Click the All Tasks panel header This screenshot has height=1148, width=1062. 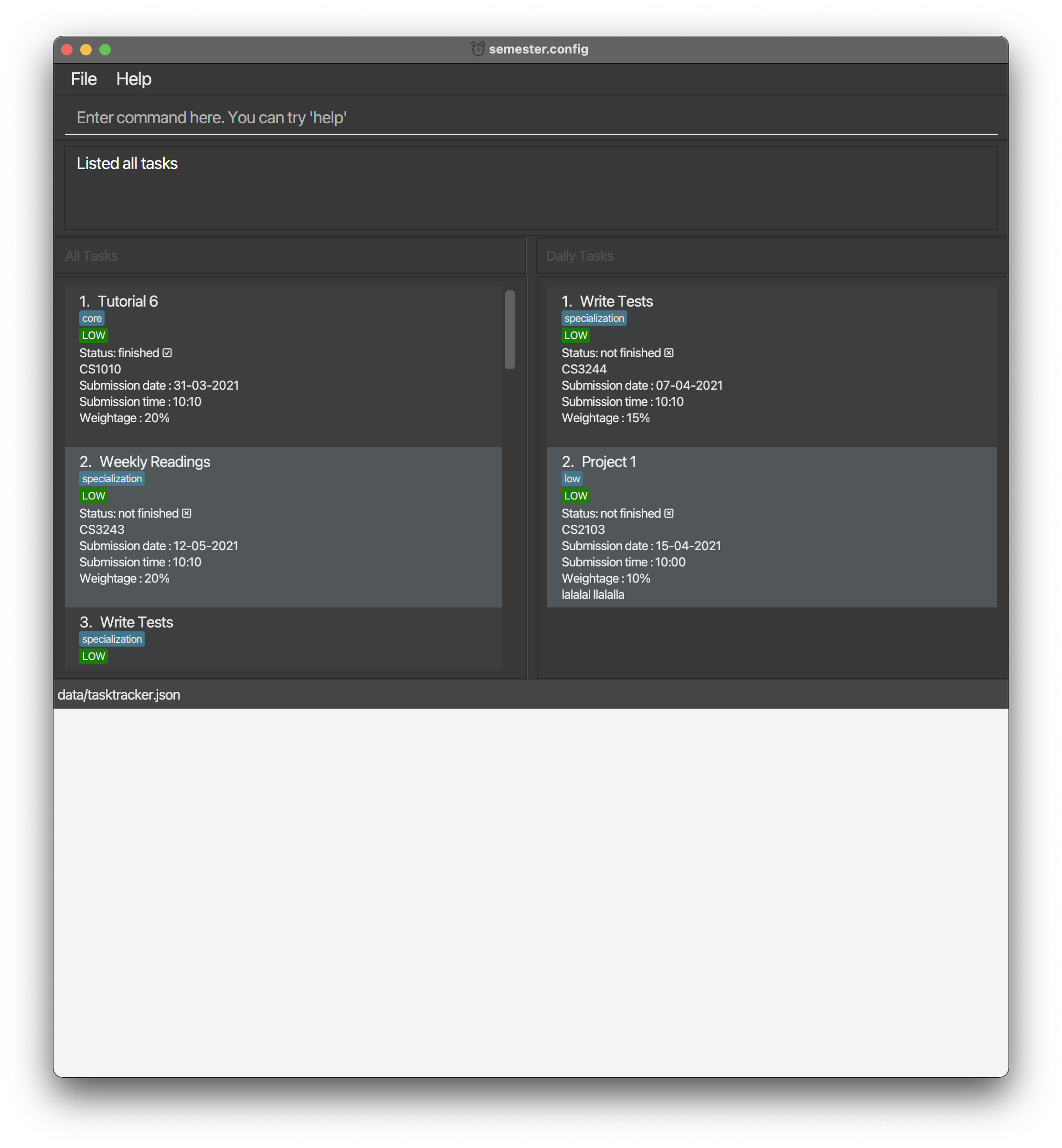tap(91, 255)
